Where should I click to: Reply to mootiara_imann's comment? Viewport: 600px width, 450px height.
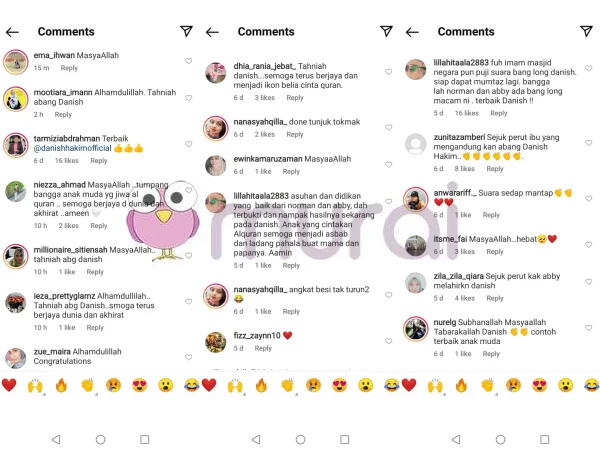63,114
